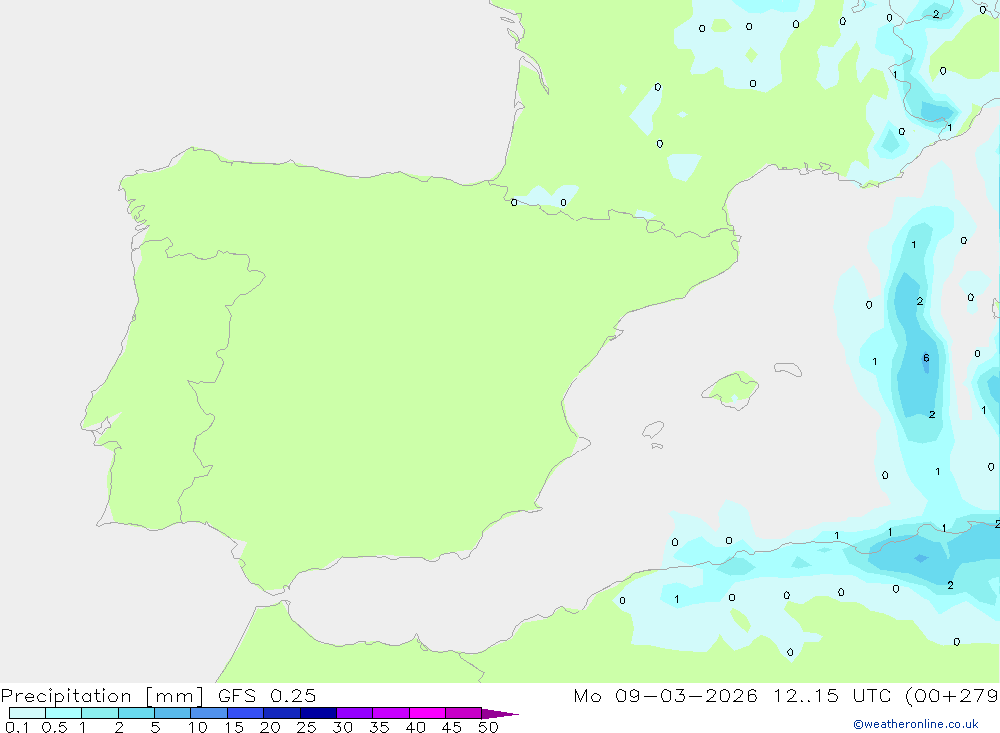Click the 'GFS 0.25' model label
Image resolution: width=1000 pixels, height=733 pixels.
[x=267, y=695]
